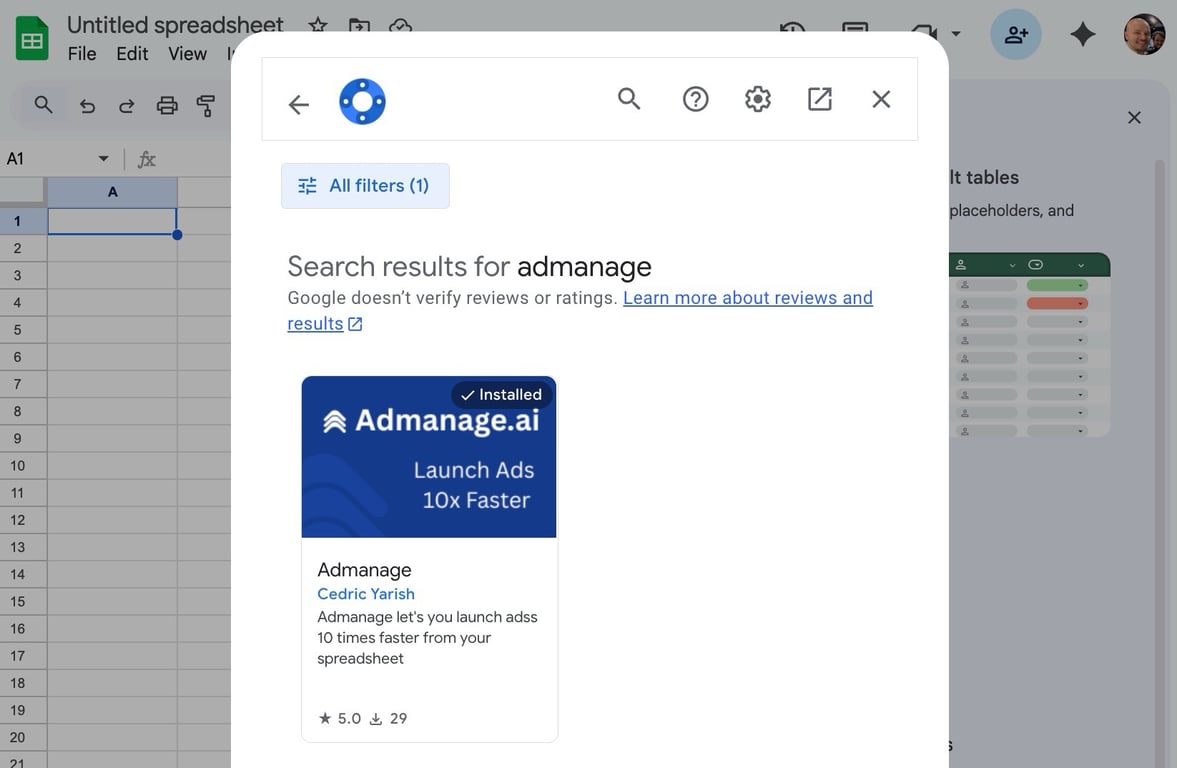Open All filters (1) button
The height and width of the screenshot is (768, 1177).
tap(365, 185)
